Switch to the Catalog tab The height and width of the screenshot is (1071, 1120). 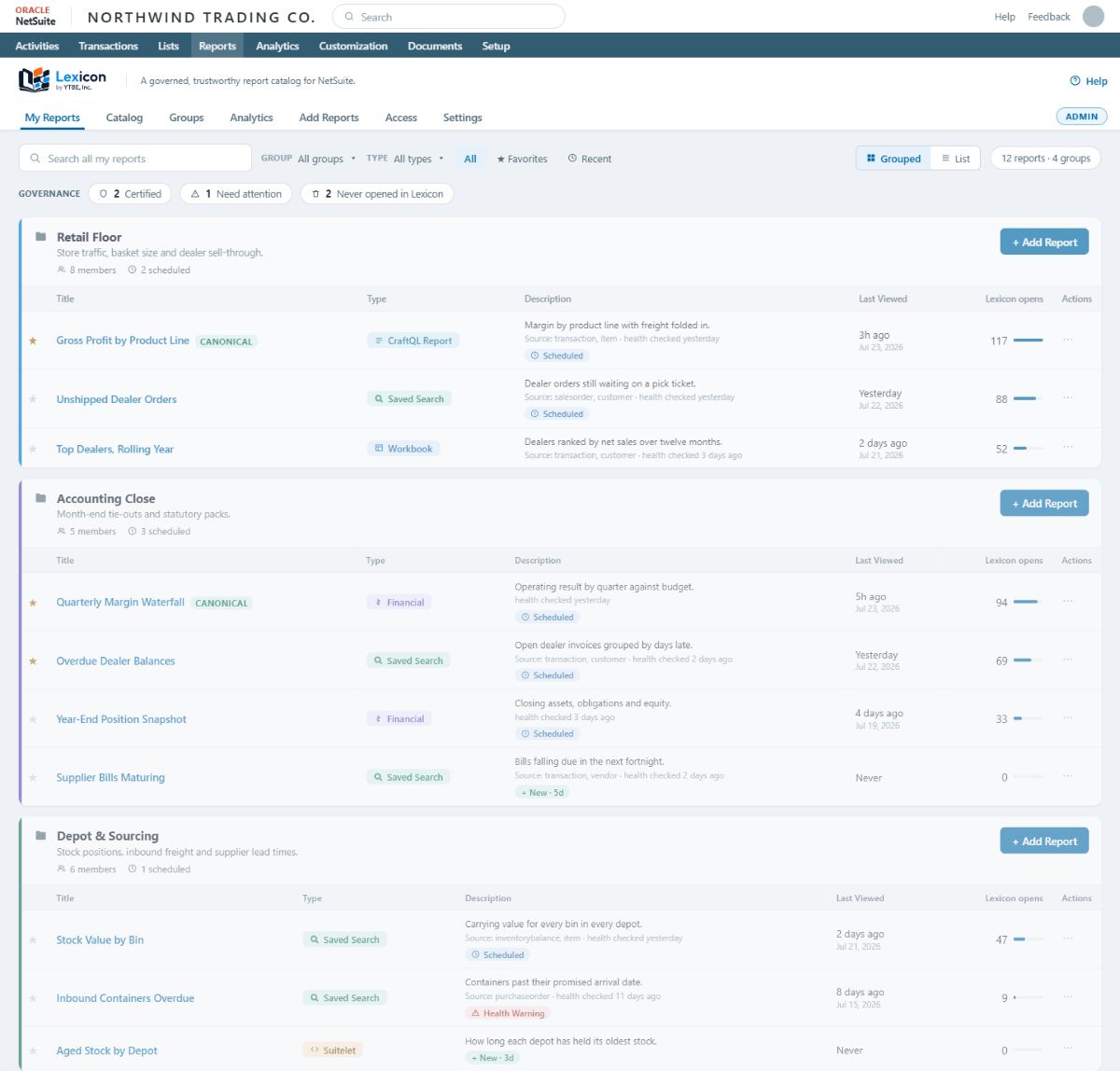click(124, 118)
